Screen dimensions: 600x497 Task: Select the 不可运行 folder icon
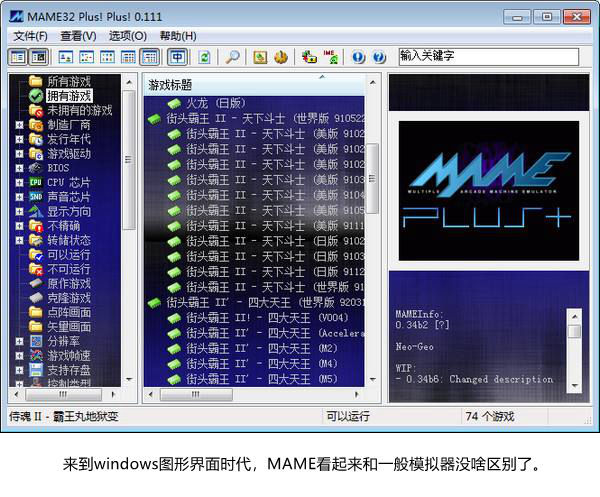36,269
